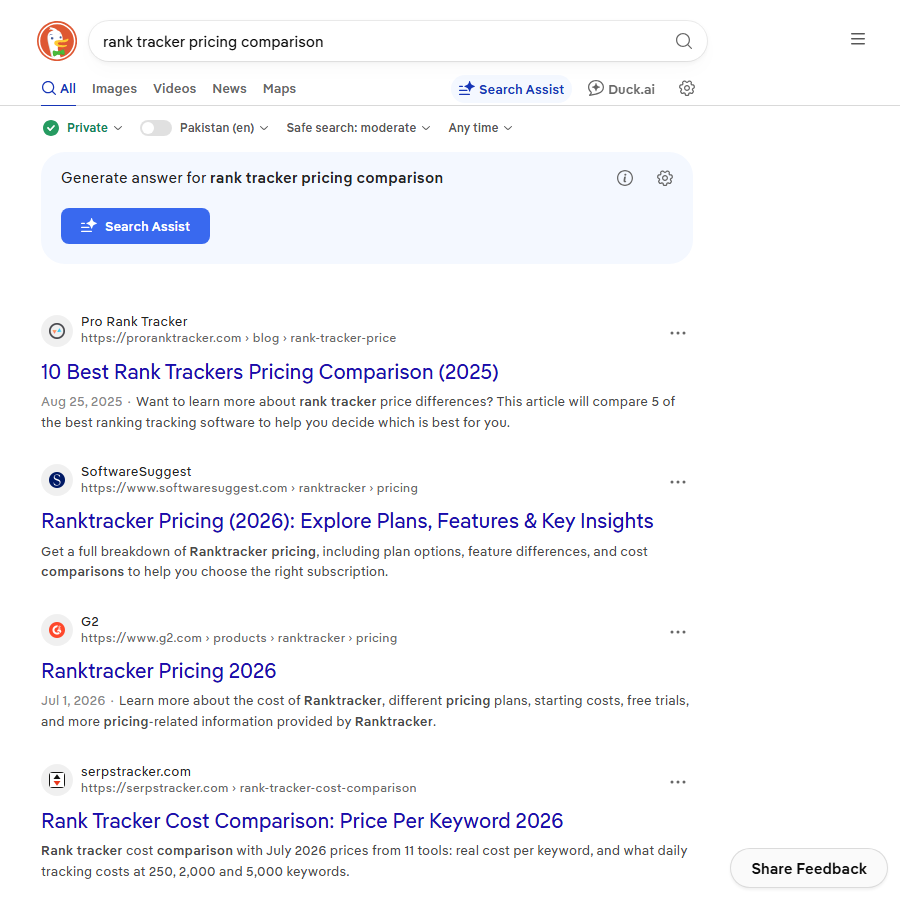
Task: Click the serpstracker.com favicon
Action: pos(57,779)
